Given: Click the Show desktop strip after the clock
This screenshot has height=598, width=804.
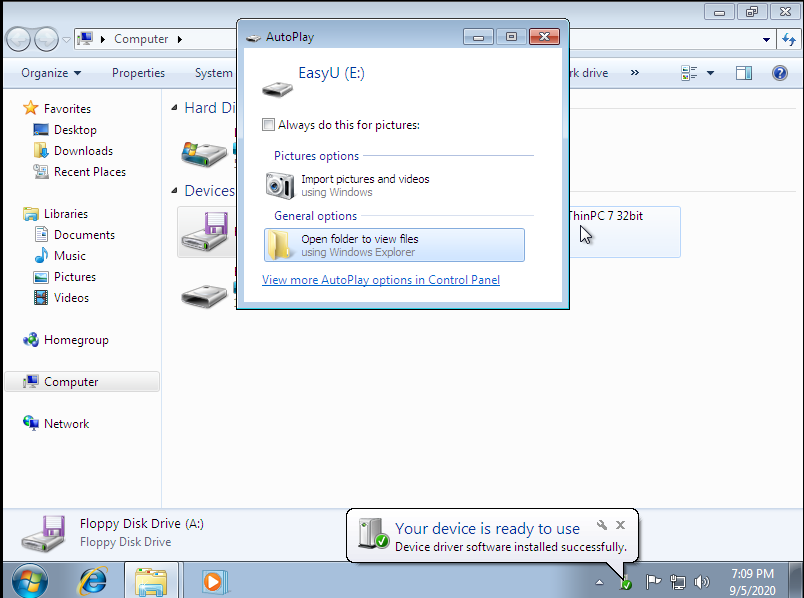Looking at the screenshot, I should pos(795,580).
